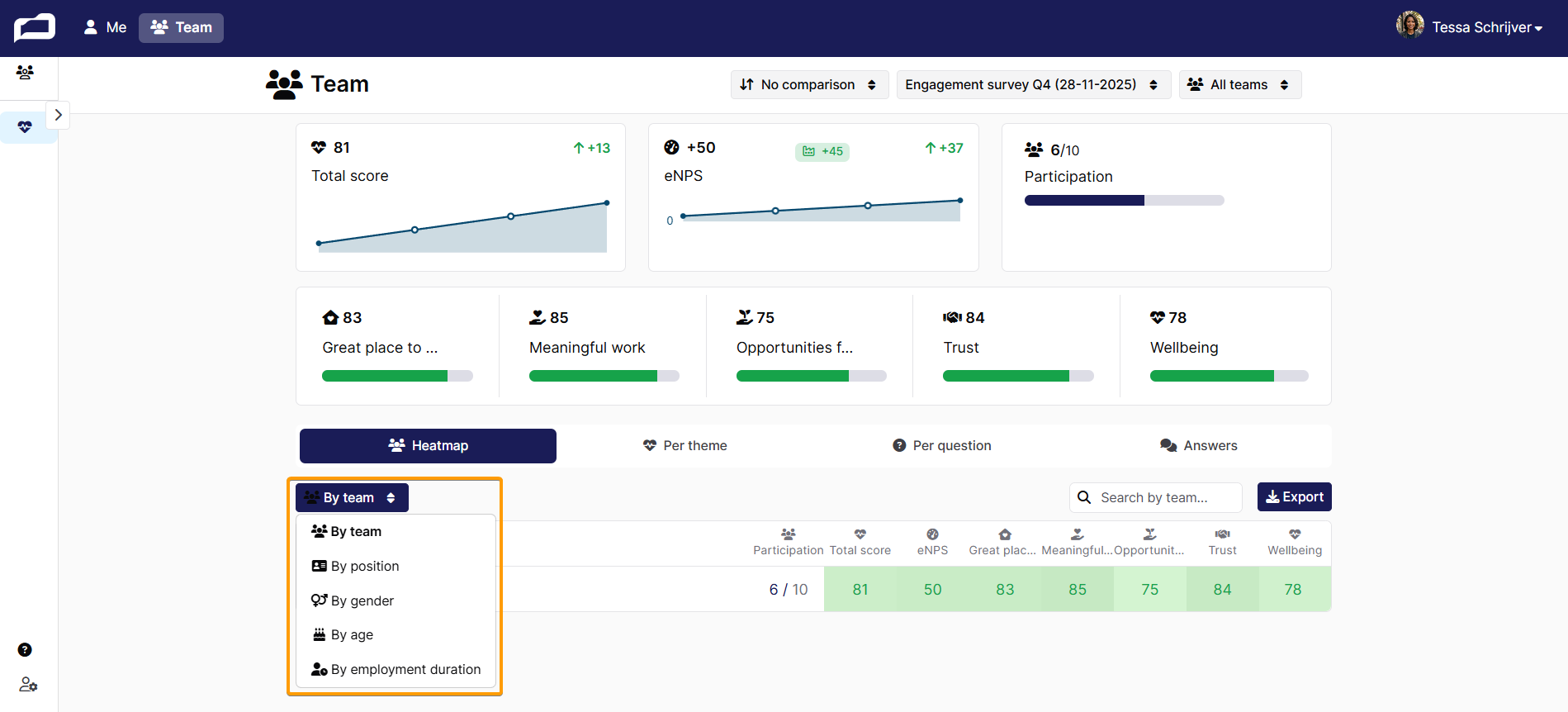This screenshot has height=712, width=1568.
Task: Click the Trust handshake column icon
Action: [x=1222, y=534]
